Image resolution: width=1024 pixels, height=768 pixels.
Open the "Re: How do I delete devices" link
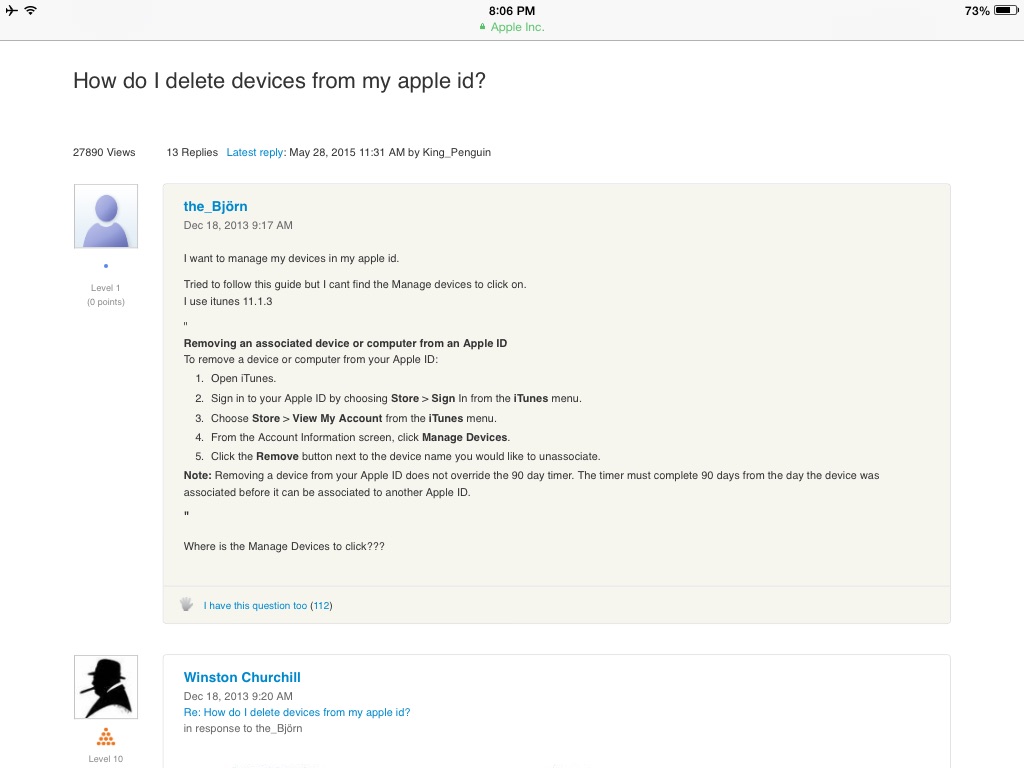click(297, 712)
